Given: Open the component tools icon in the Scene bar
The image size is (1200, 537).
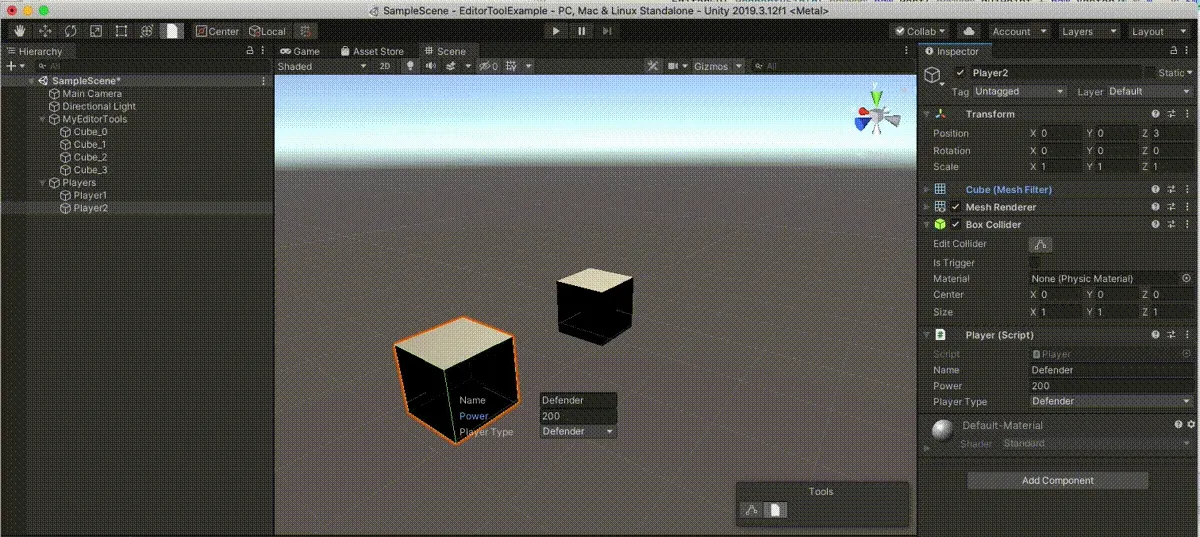Looking at the screenshot, I should [x=652, y=66].
